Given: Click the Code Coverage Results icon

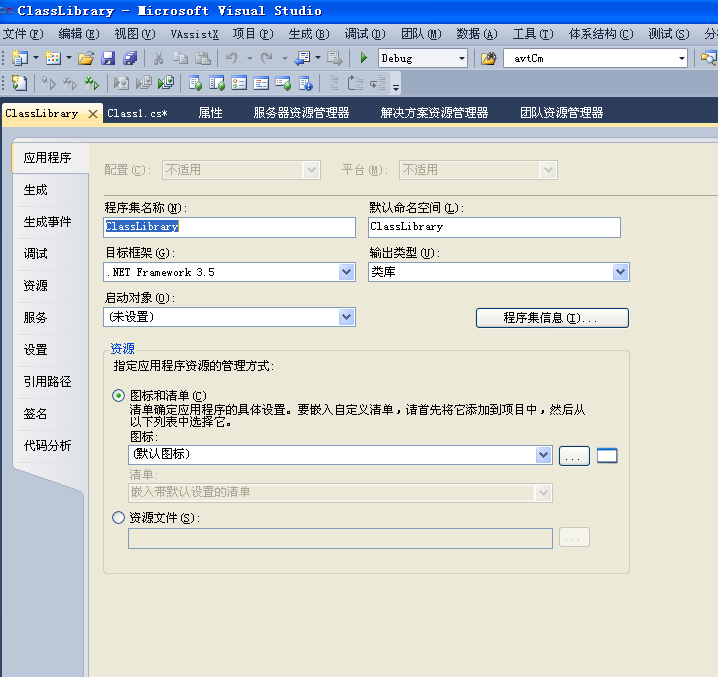Looking at the screenshot, I should (x=261, y=83).
